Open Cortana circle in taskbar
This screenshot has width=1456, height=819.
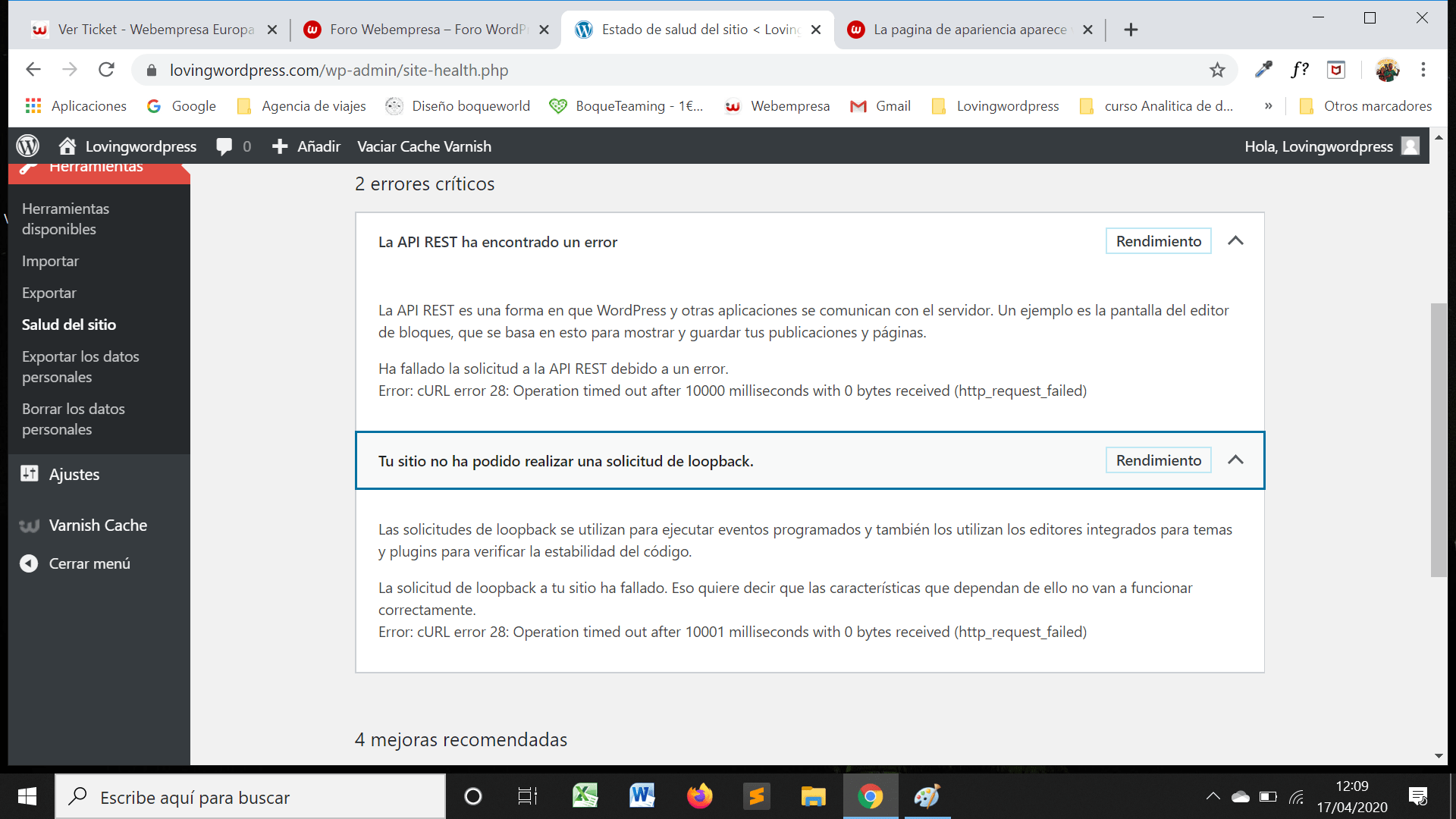(x=473, y=796)
